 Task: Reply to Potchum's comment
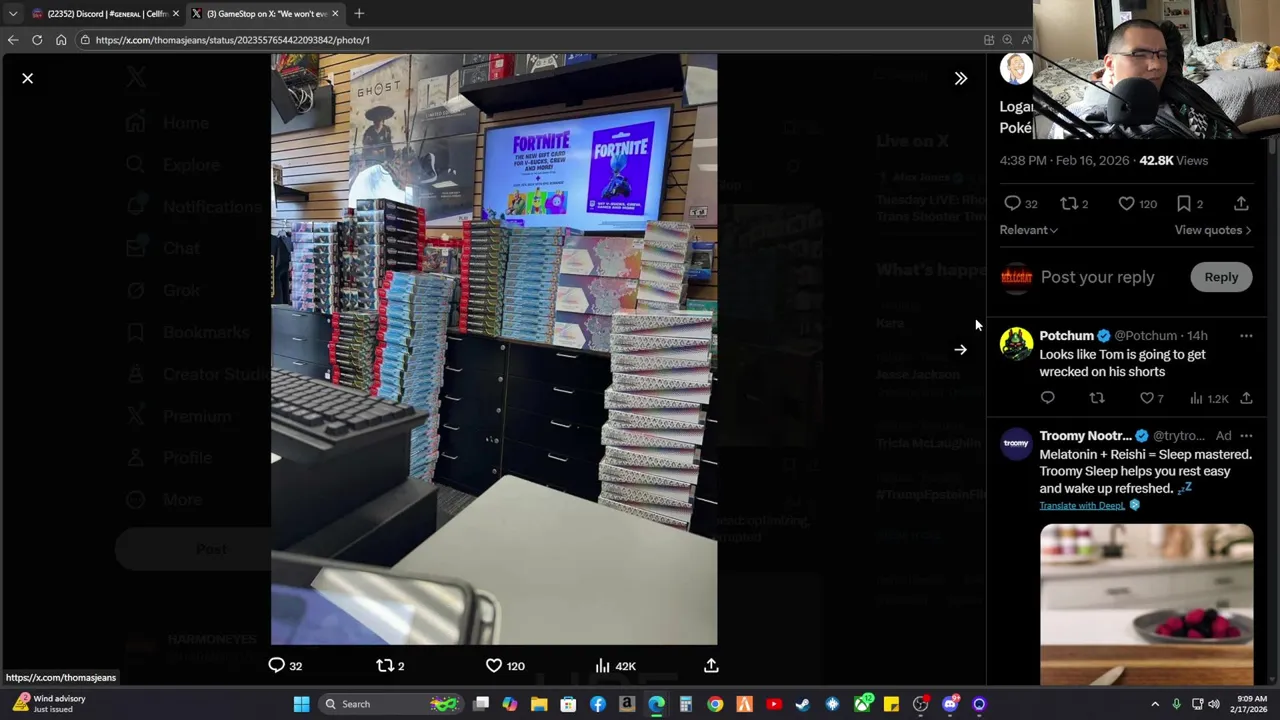(x=1047, y=398)
